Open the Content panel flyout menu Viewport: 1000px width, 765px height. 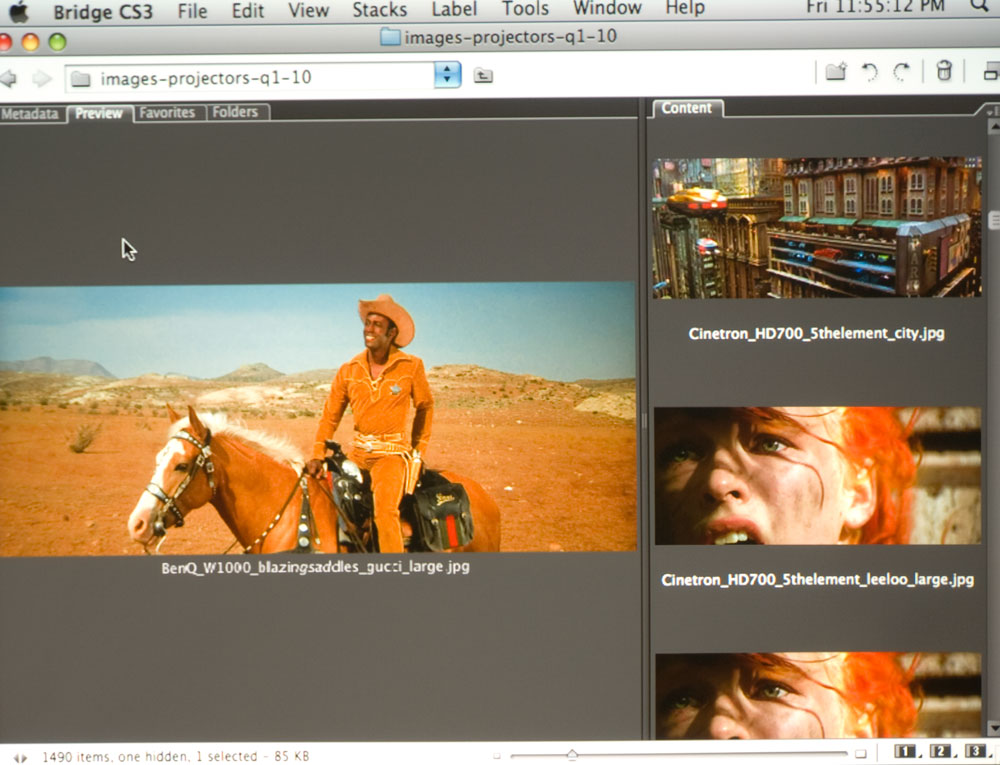tap(992, 111)
